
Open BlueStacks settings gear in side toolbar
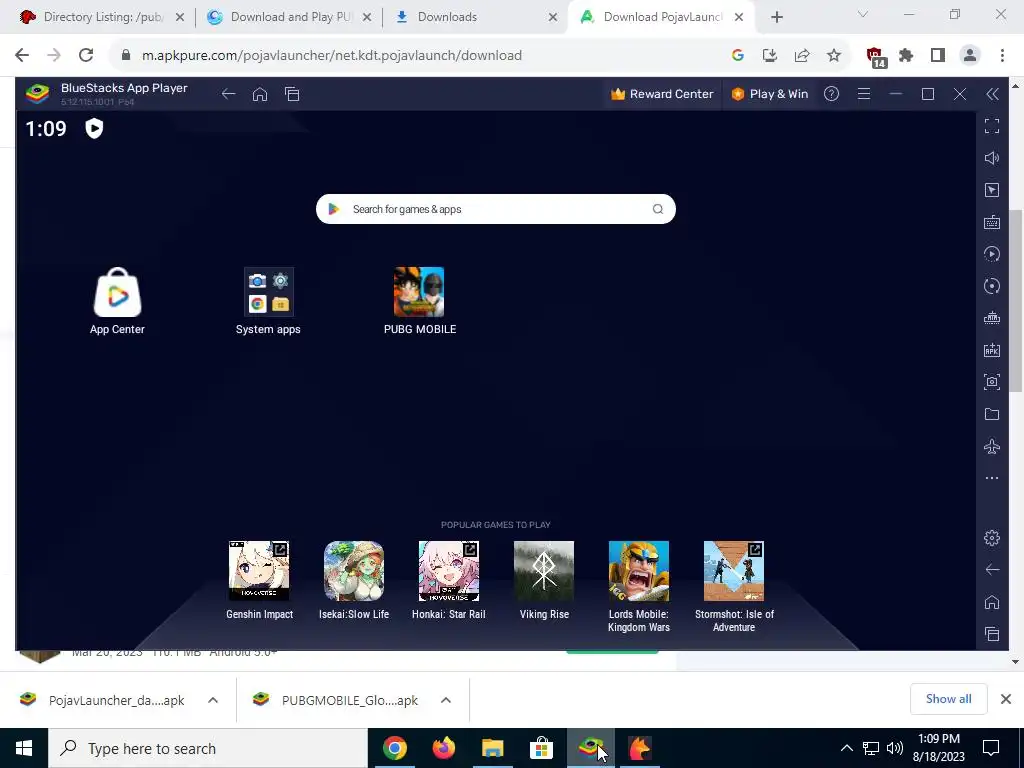(x=992, y=537)
